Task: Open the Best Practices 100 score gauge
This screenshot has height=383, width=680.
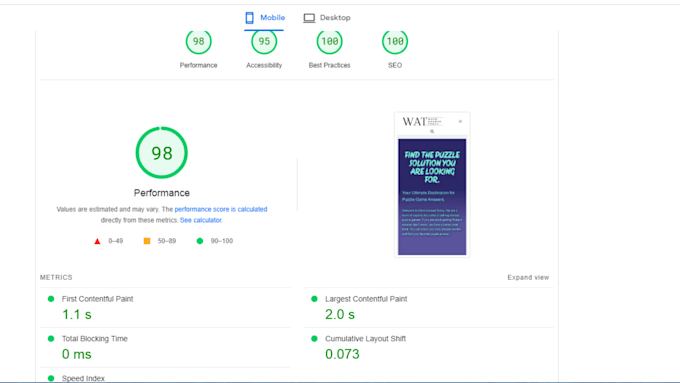Action: click(330, 42)
